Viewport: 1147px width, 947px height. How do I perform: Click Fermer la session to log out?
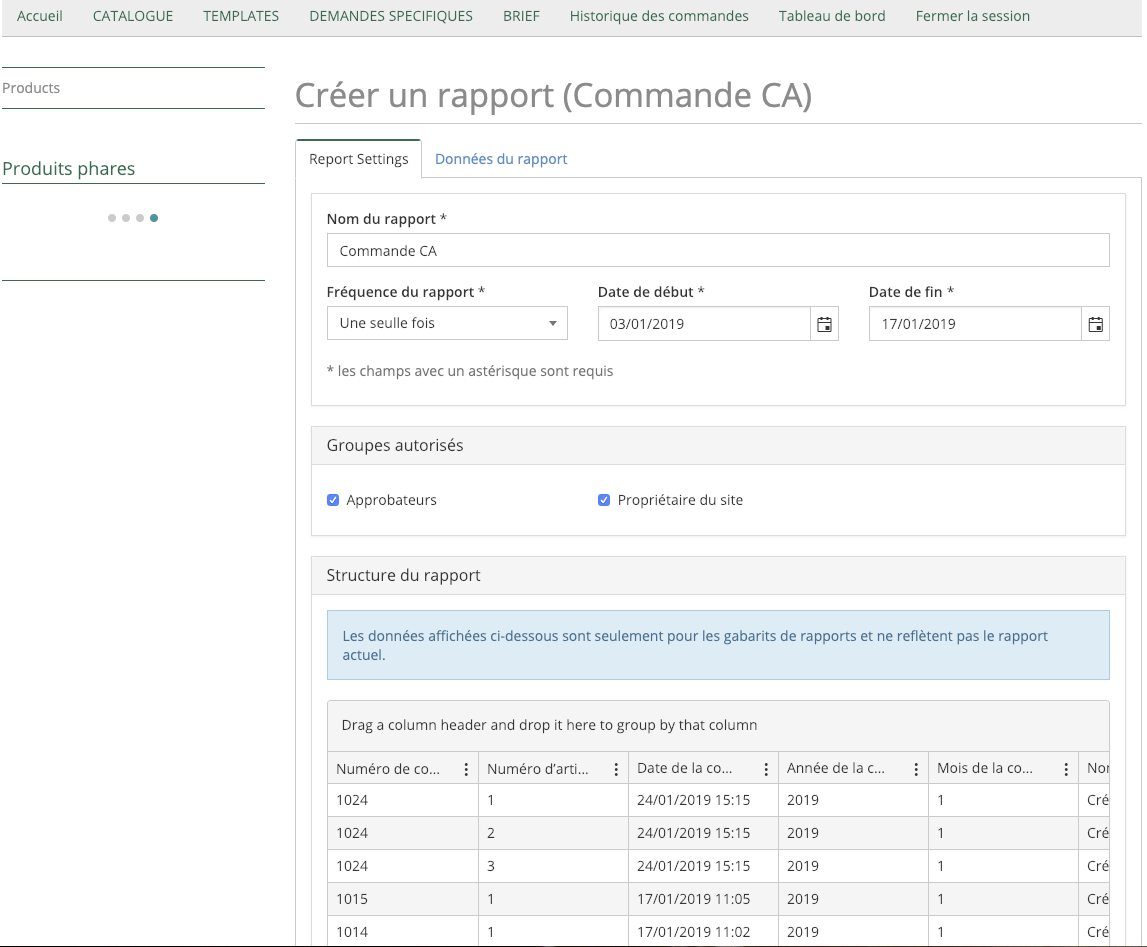pyautogui.click(x=973, y=16)
